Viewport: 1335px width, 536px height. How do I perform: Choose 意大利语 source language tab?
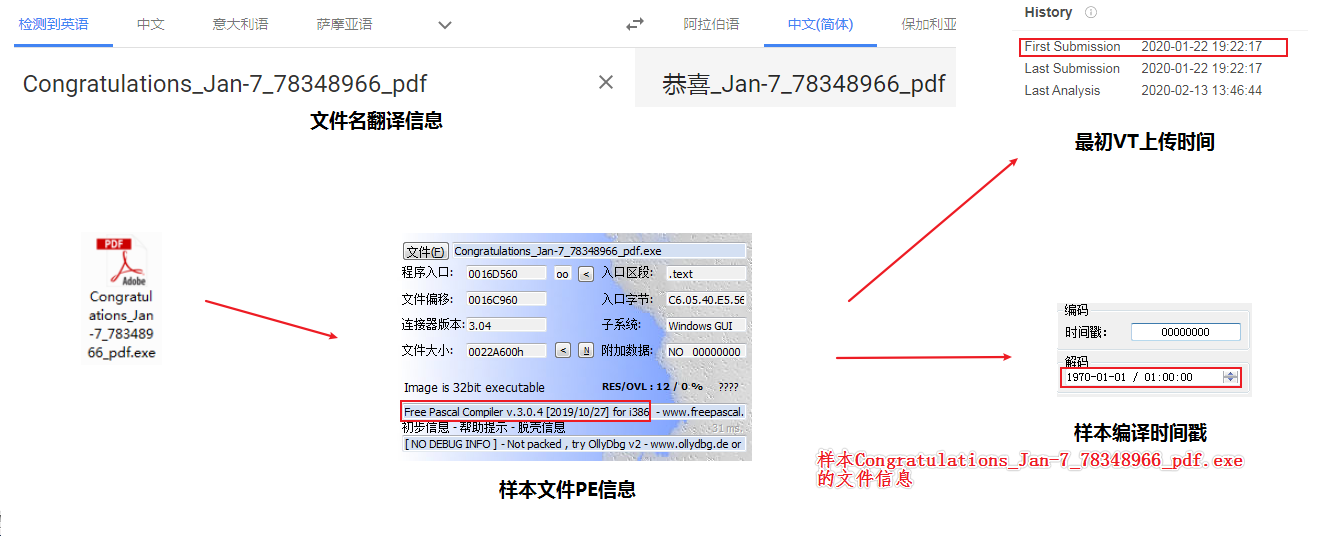pyautogui.click(x=241, y=24)
